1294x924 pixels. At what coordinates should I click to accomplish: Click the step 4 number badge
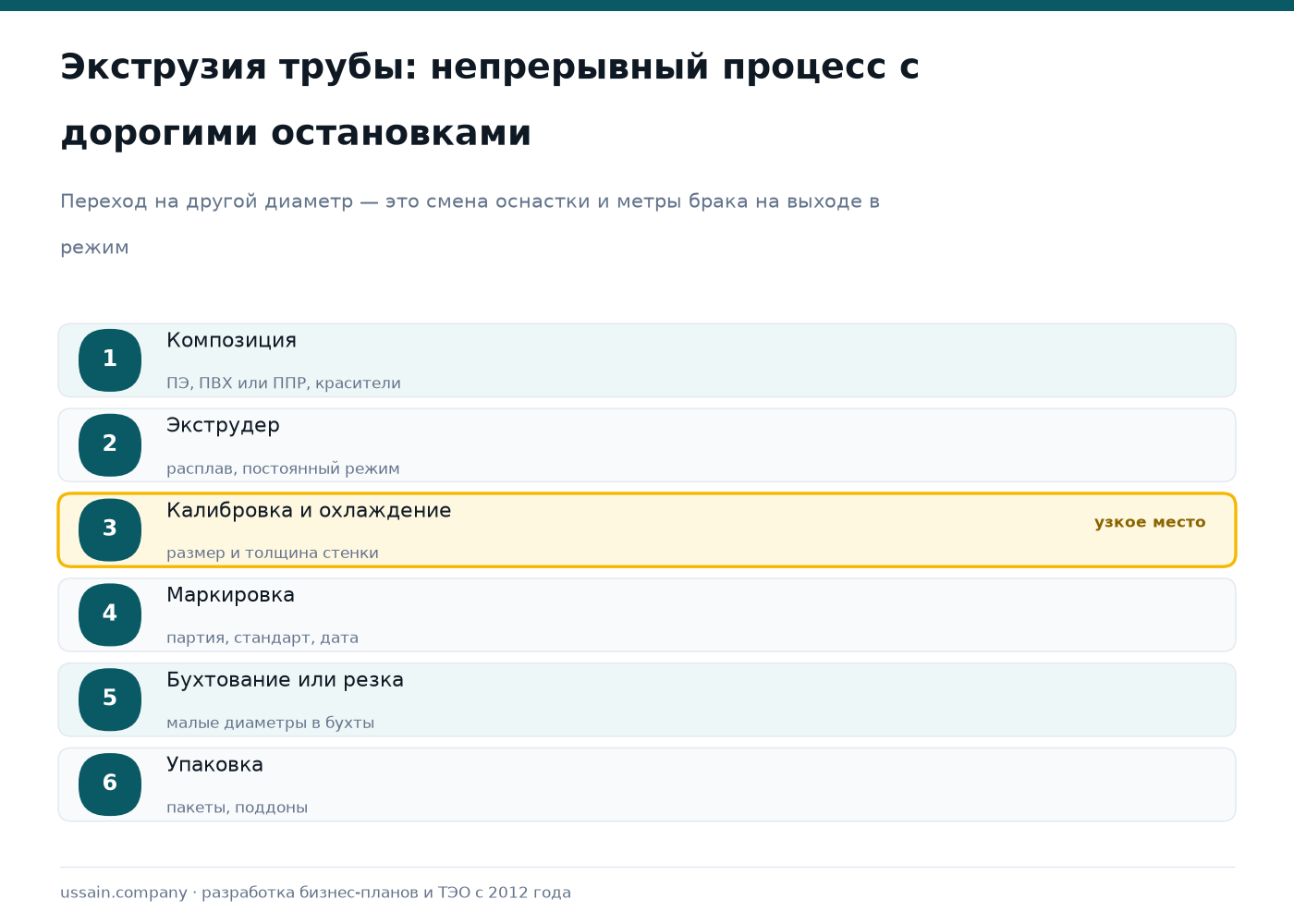pos(110,614)
